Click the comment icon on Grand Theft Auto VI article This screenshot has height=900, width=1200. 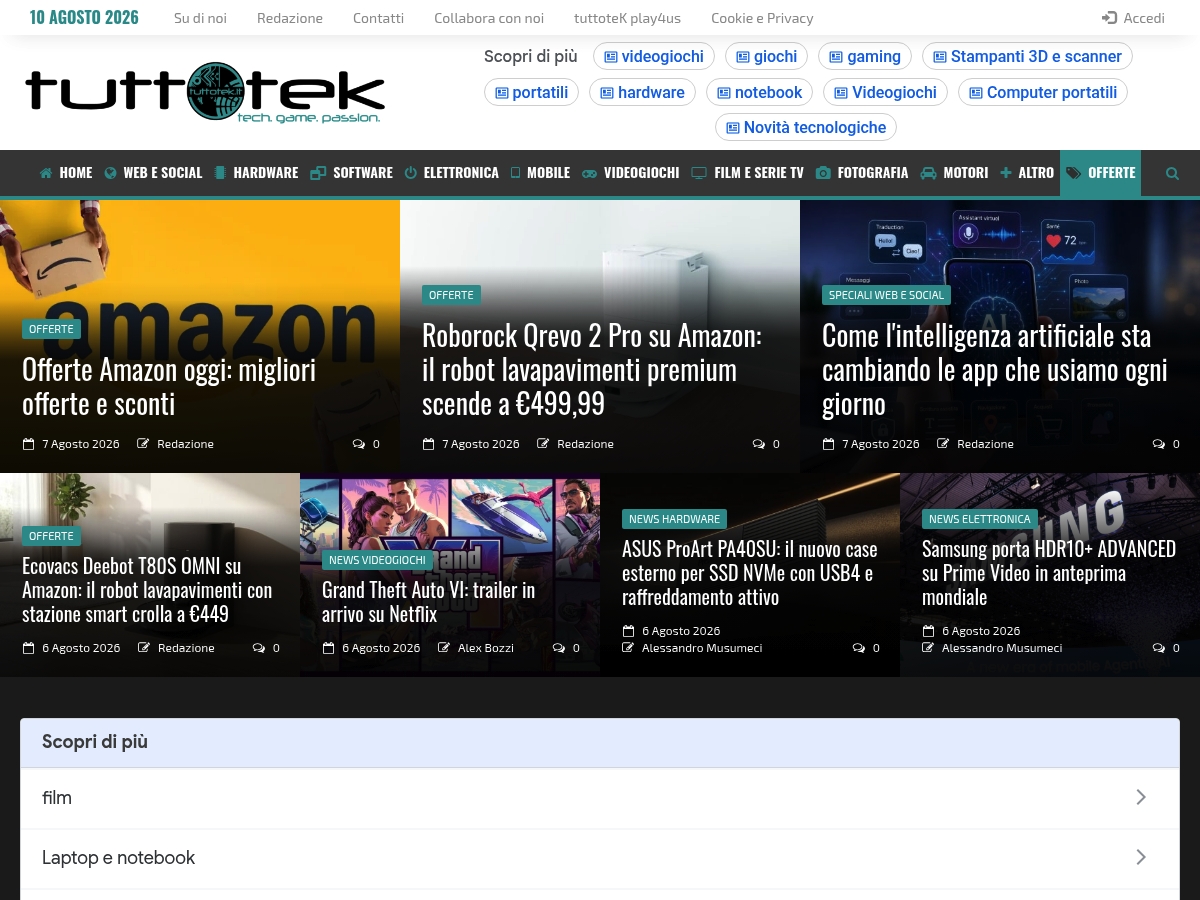coord(559,648)
